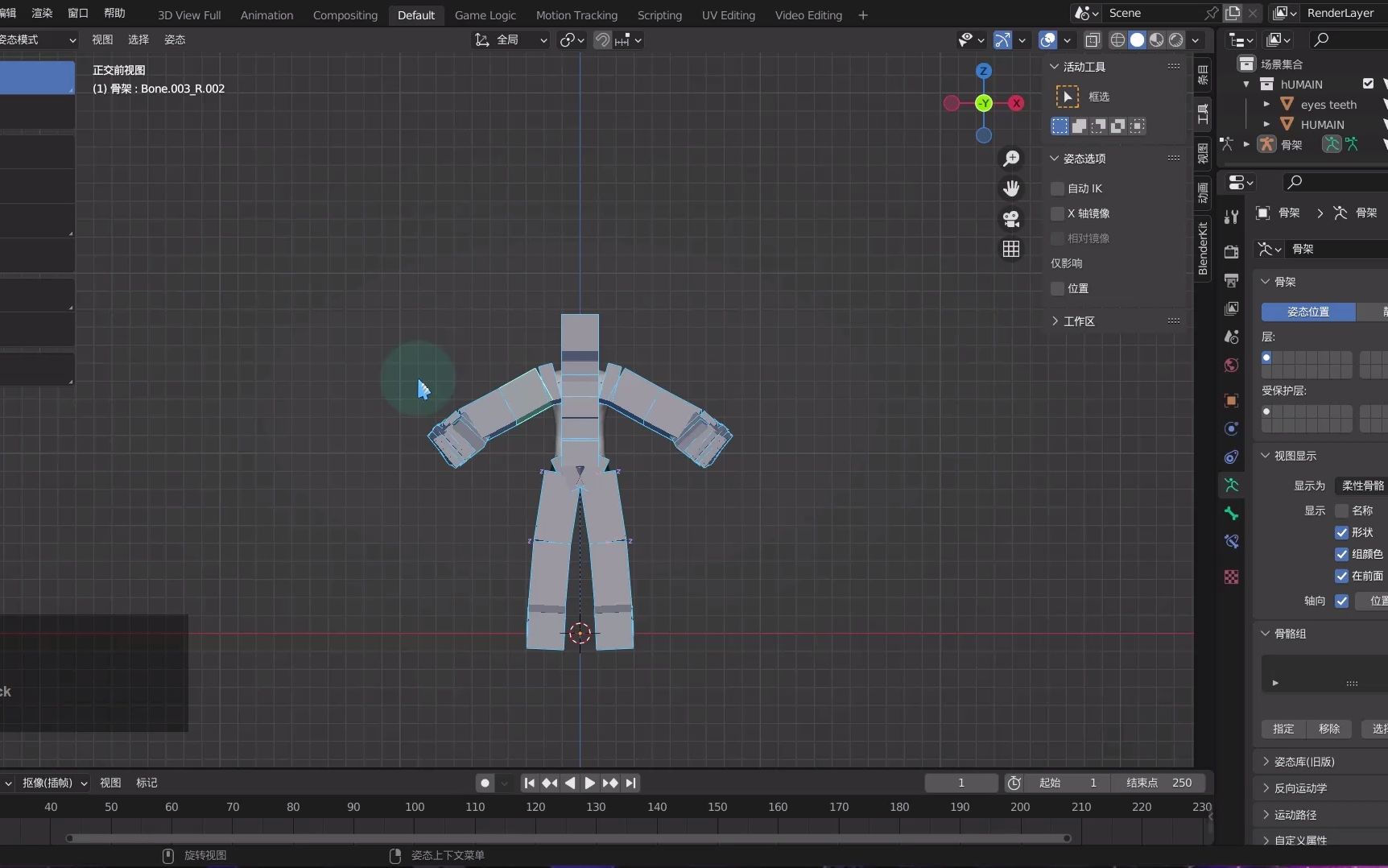
Task: Open the UV Editing workspace
Action: [727, 14]
